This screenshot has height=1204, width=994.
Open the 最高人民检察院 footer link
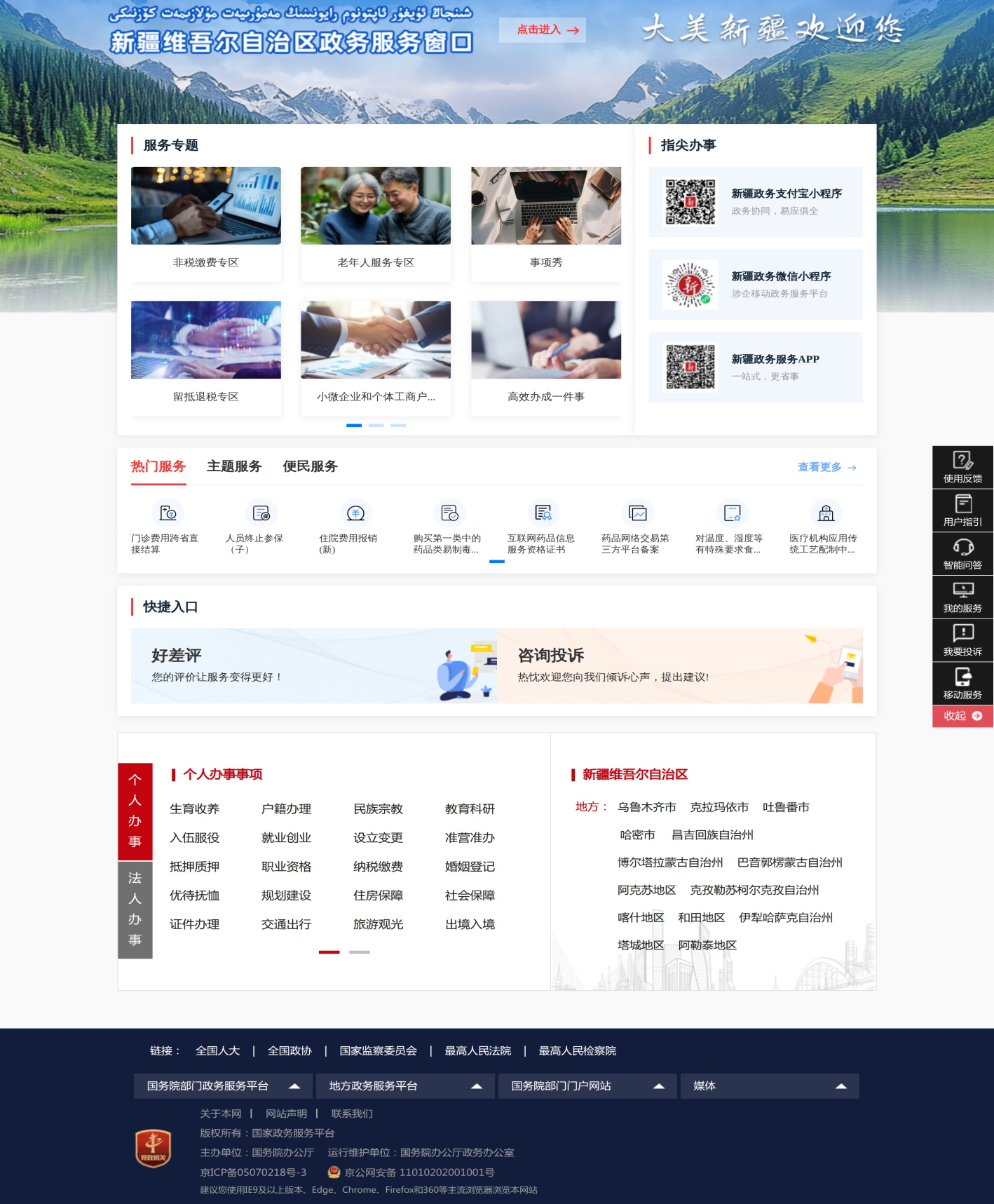578,1050
